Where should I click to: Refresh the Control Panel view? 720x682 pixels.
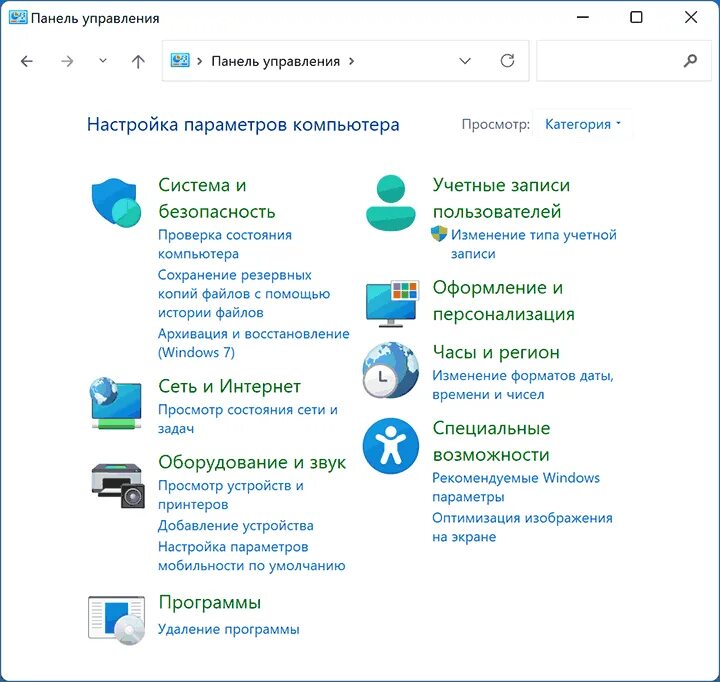pyautogui.click(x=507, y=61)
